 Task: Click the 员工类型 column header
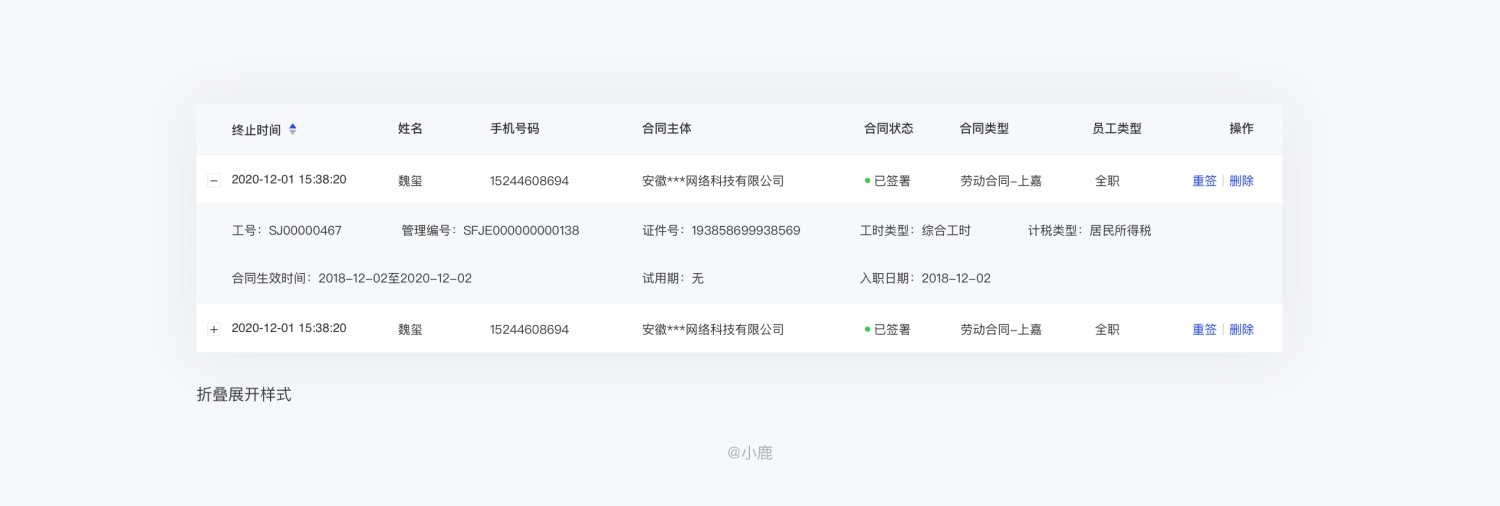pos(1117,129)
